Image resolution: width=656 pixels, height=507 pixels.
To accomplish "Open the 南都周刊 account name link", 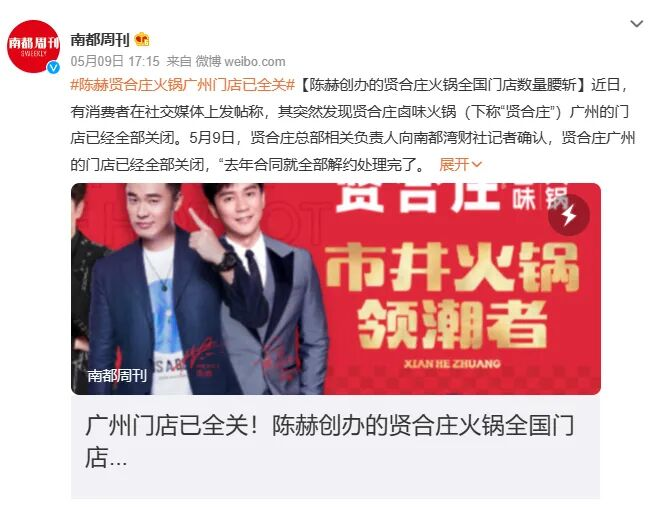I will [100, 40].
